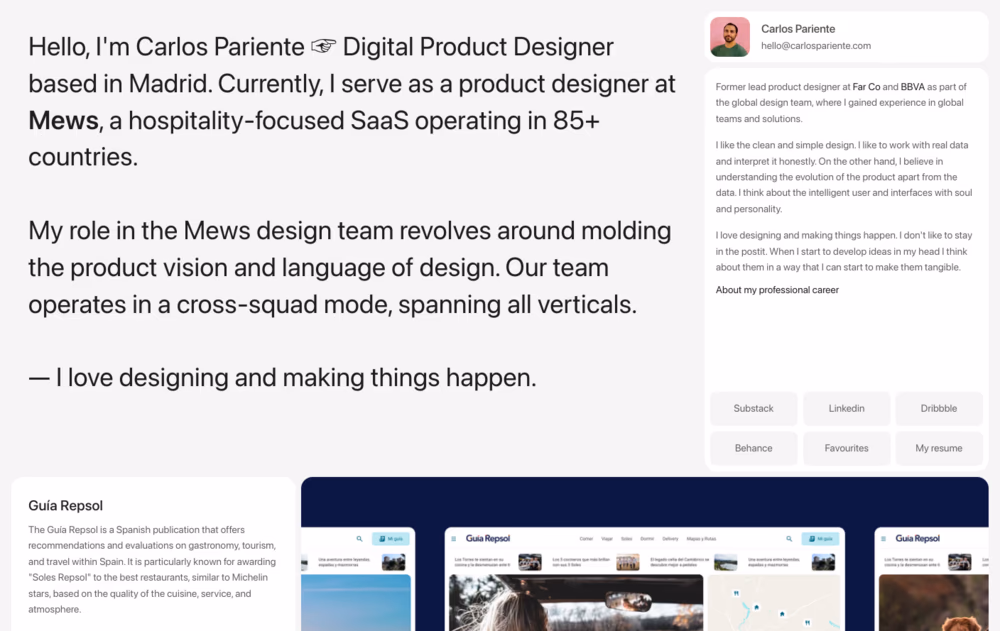This screenshot has width=1000, height=631.
Task: Open the Linkedin profile button
Action: tap(846, 408)
